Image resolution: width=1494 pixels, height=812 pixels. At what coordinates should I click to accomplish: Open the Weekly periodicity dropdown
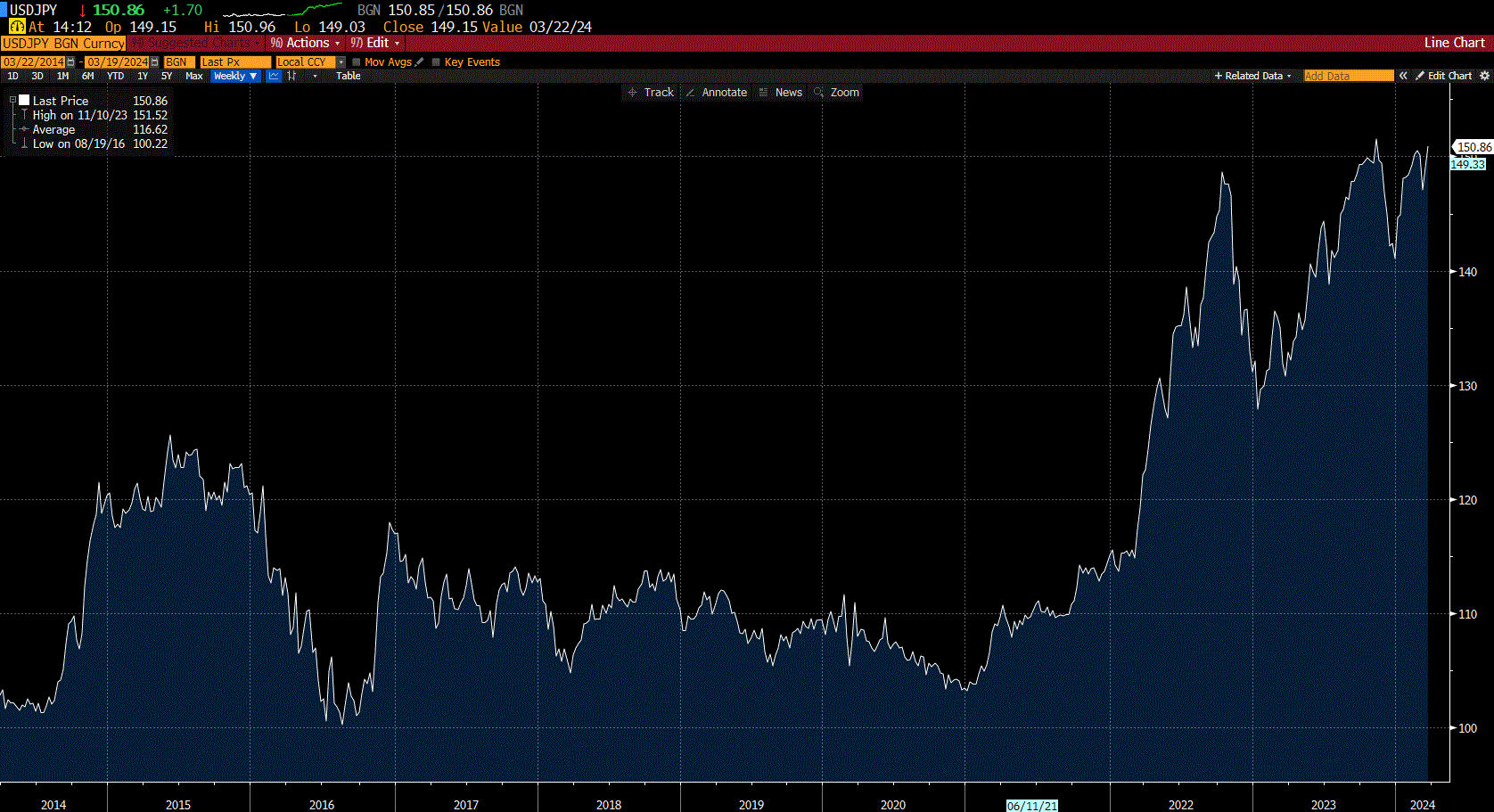235,76
